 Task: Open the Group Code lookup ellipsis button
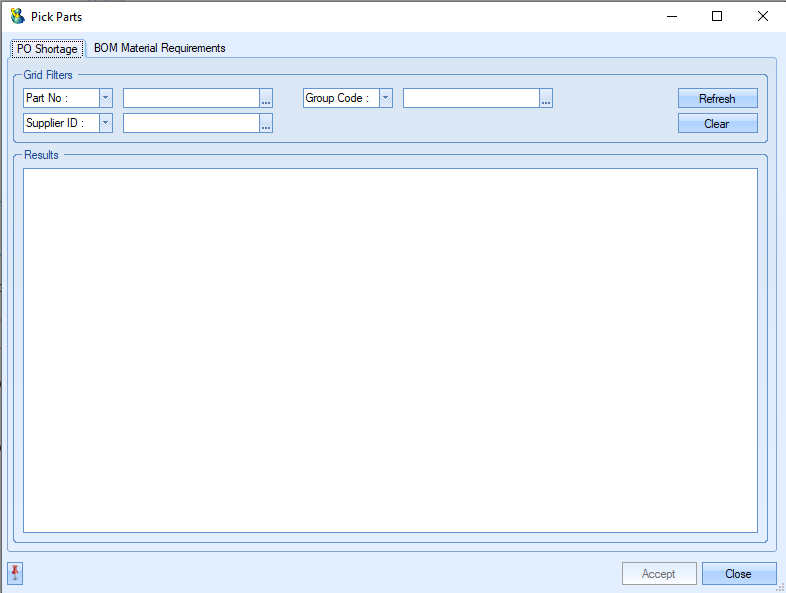(x=546, y=98)
